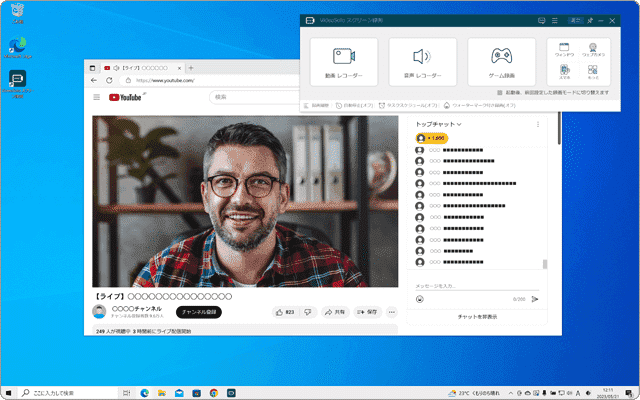Click the thumbs-up like icon with 823

pyautogui.click(x=284, y=312)
